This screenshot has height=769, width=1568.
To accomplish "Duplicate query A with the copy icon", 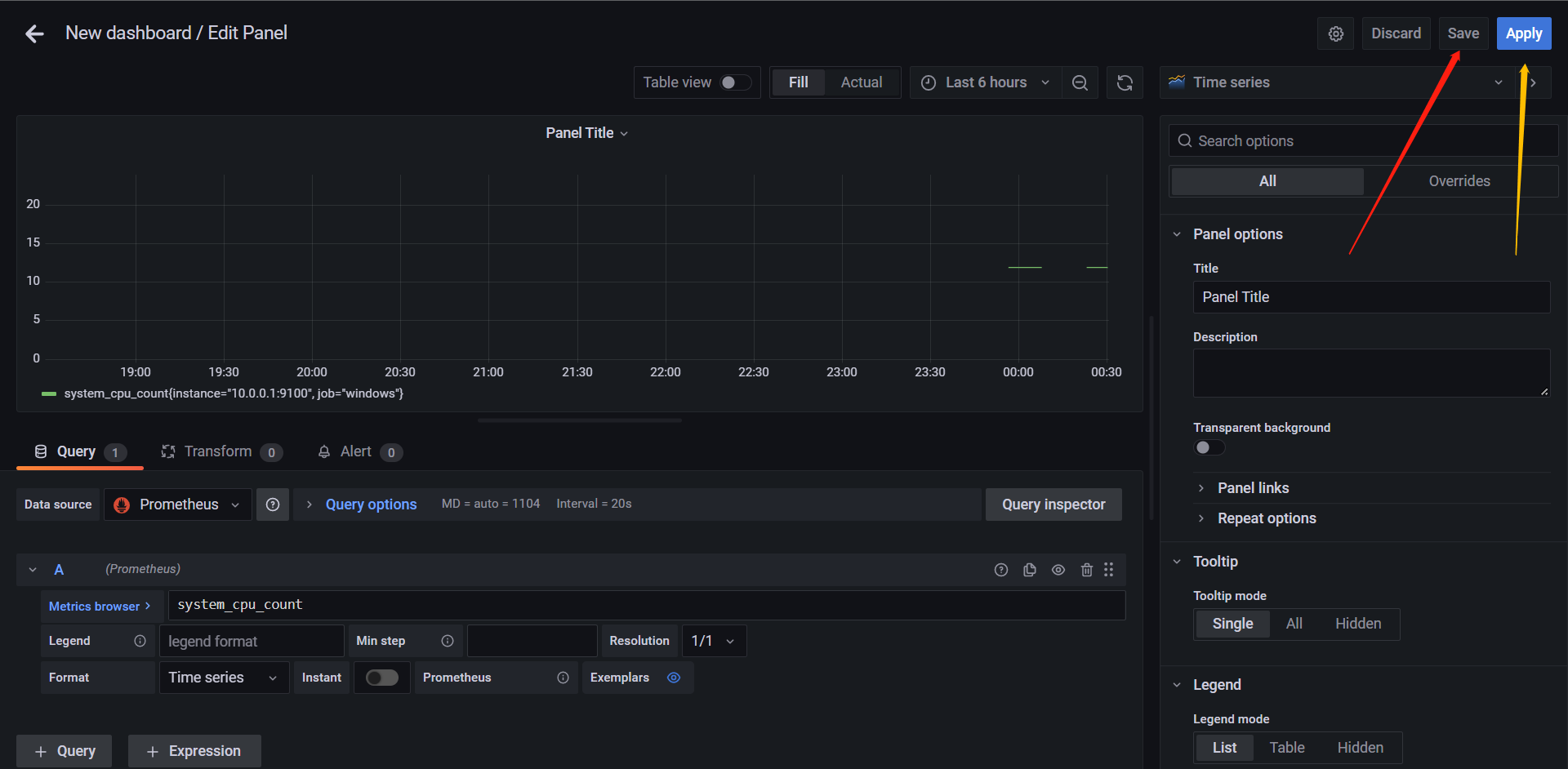I will click(x=1030, y=570).
